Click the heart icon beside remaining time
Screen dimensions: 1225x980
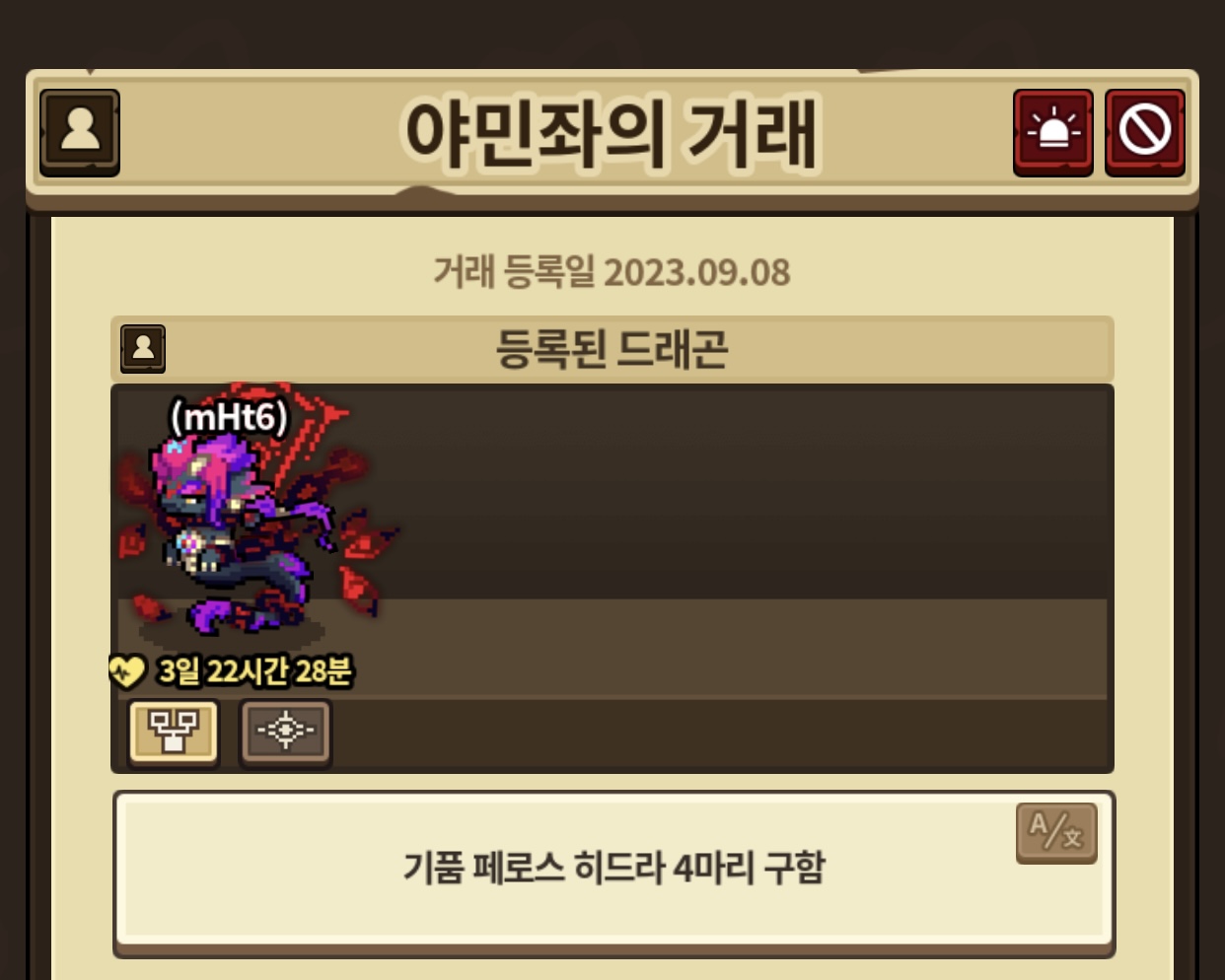[126, 672]
